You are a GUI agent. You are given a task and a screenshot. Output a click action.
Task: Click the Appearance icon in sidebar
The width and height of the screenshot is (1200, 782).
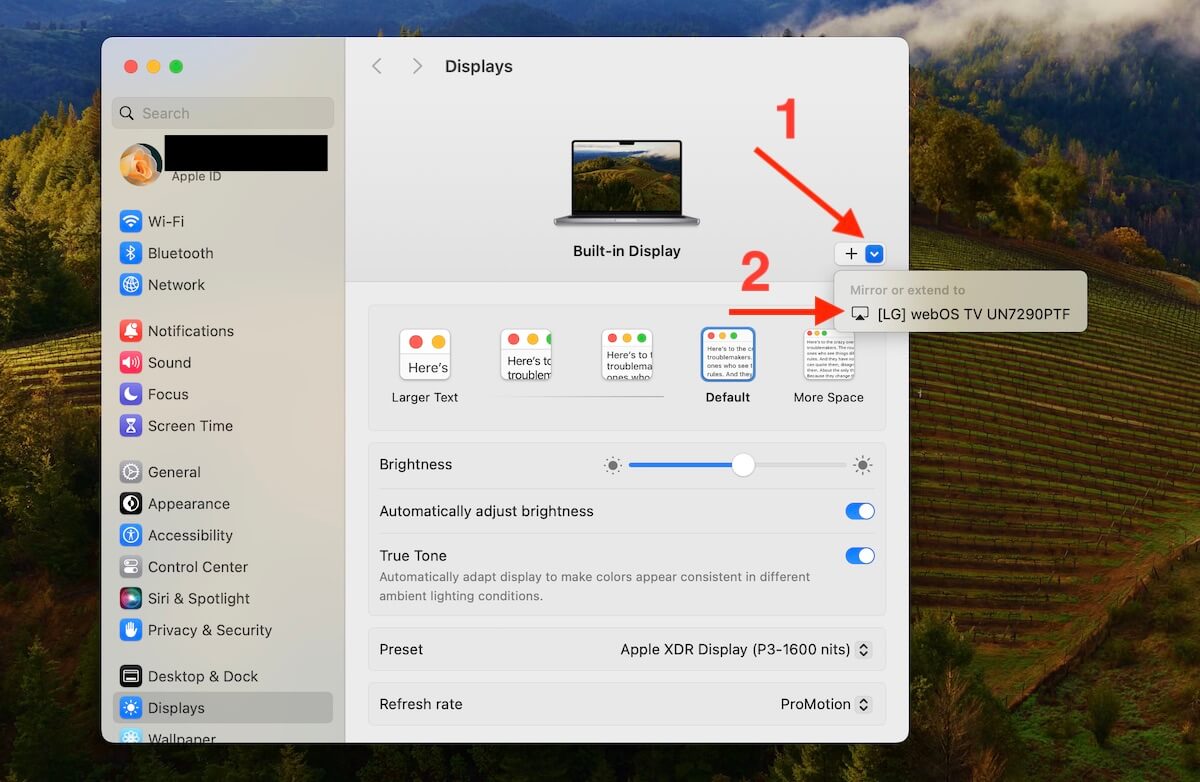(131, 504)
